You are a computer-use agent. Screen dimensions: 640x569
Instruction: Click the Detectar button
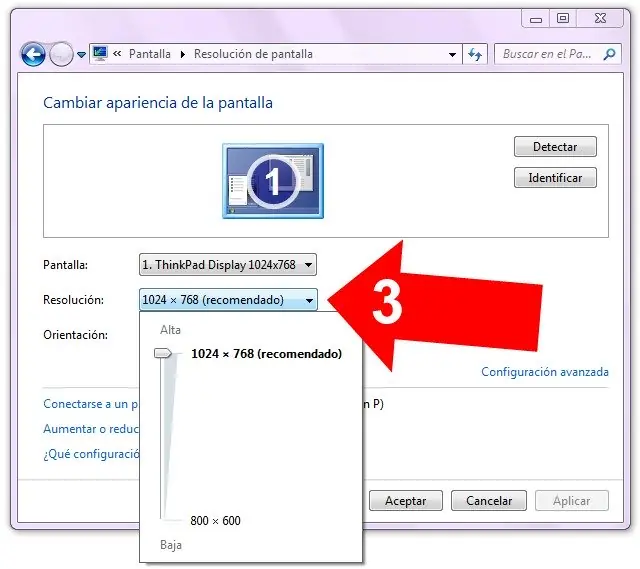pos(555,147)
